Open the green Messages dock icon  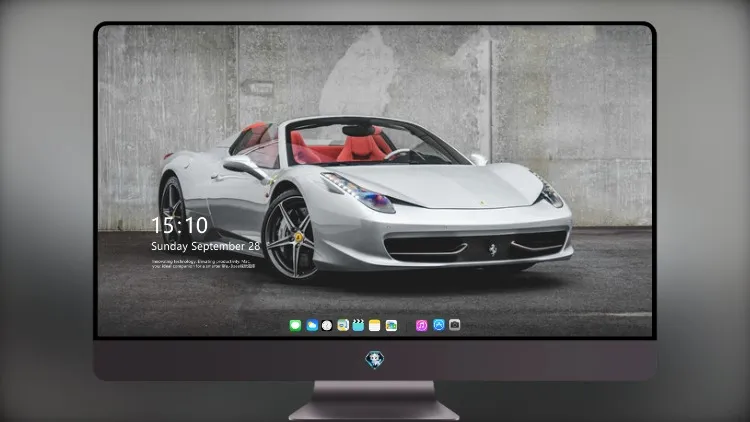[295, 326]
